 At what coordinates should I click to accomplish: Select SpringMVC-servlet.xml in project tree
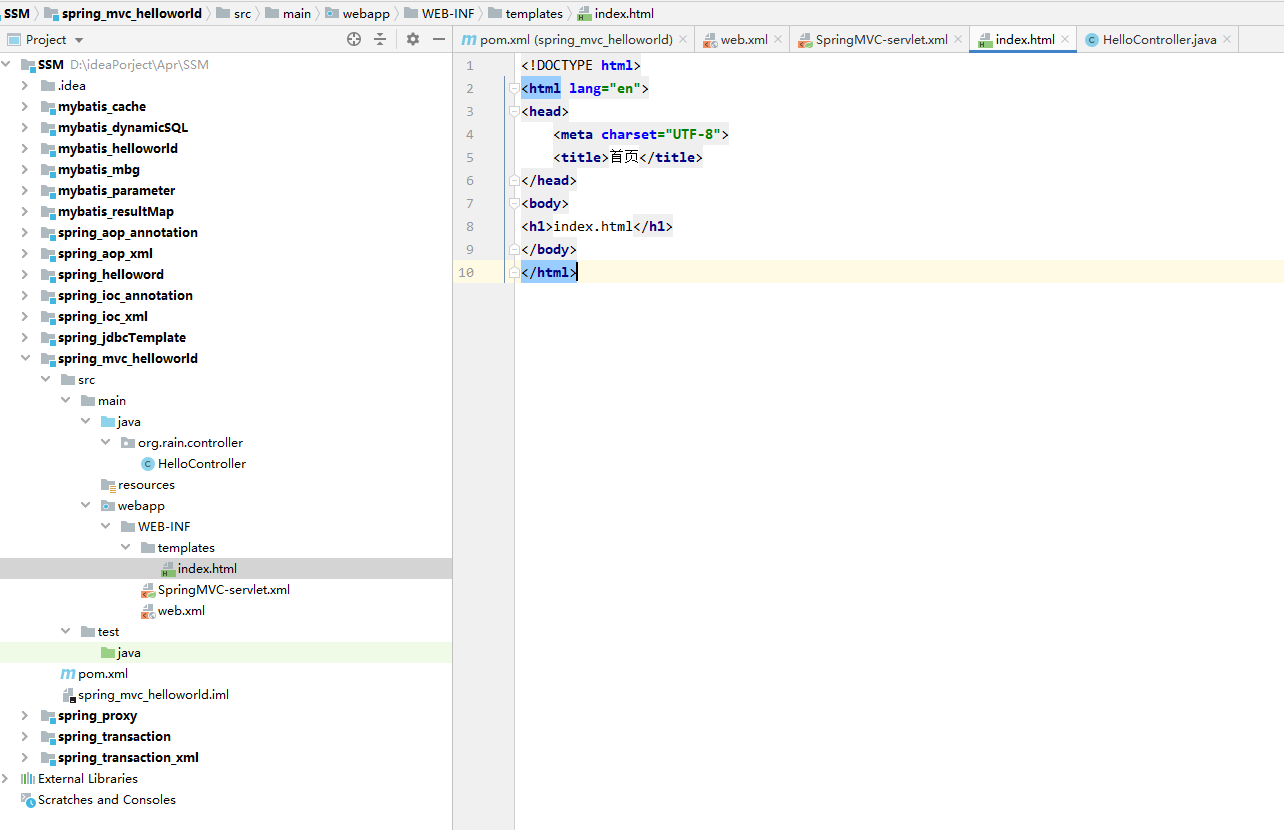(224, 589)
